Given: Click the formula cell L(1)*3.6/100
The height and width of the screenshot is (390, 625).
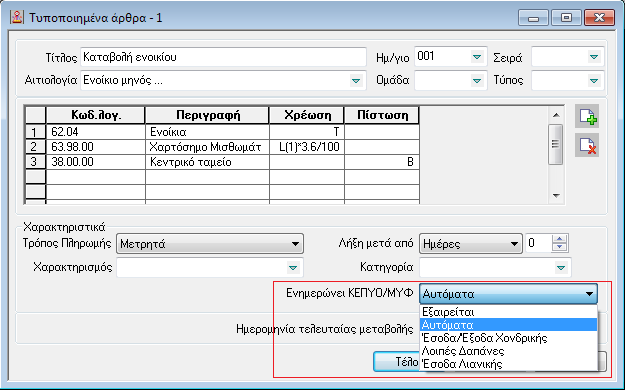Looking at the screenshot, I should click(x=307, y=147).
